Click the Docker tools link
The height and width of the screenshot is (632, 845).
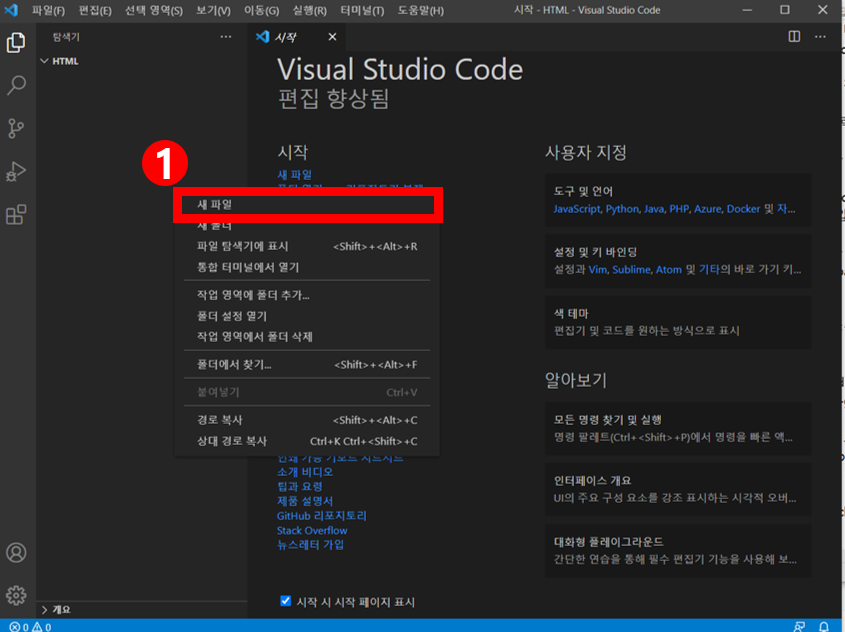pos(743,209)
